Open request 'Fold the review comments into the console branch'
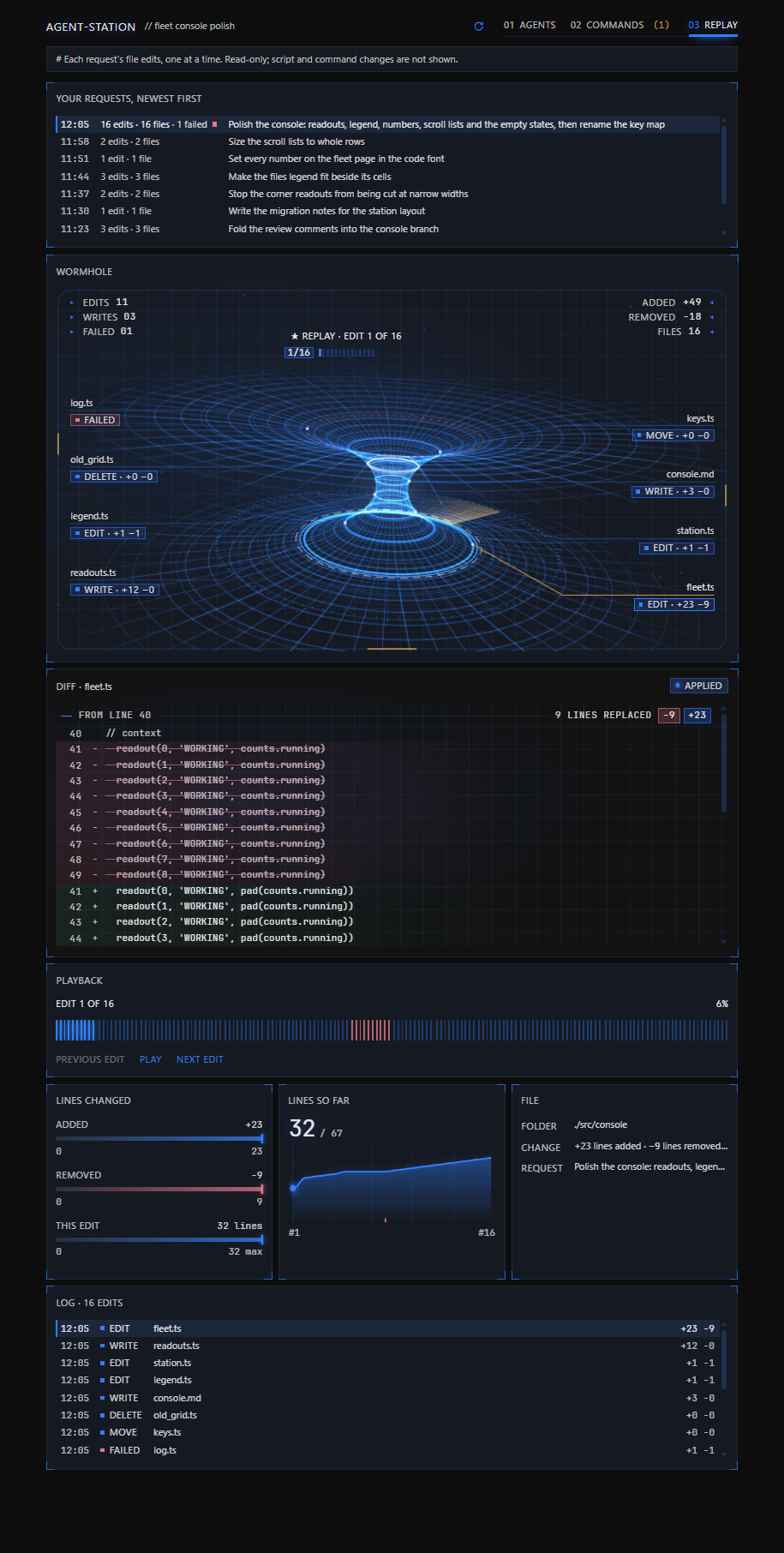 pyautogui.click(x=388, y=229)
